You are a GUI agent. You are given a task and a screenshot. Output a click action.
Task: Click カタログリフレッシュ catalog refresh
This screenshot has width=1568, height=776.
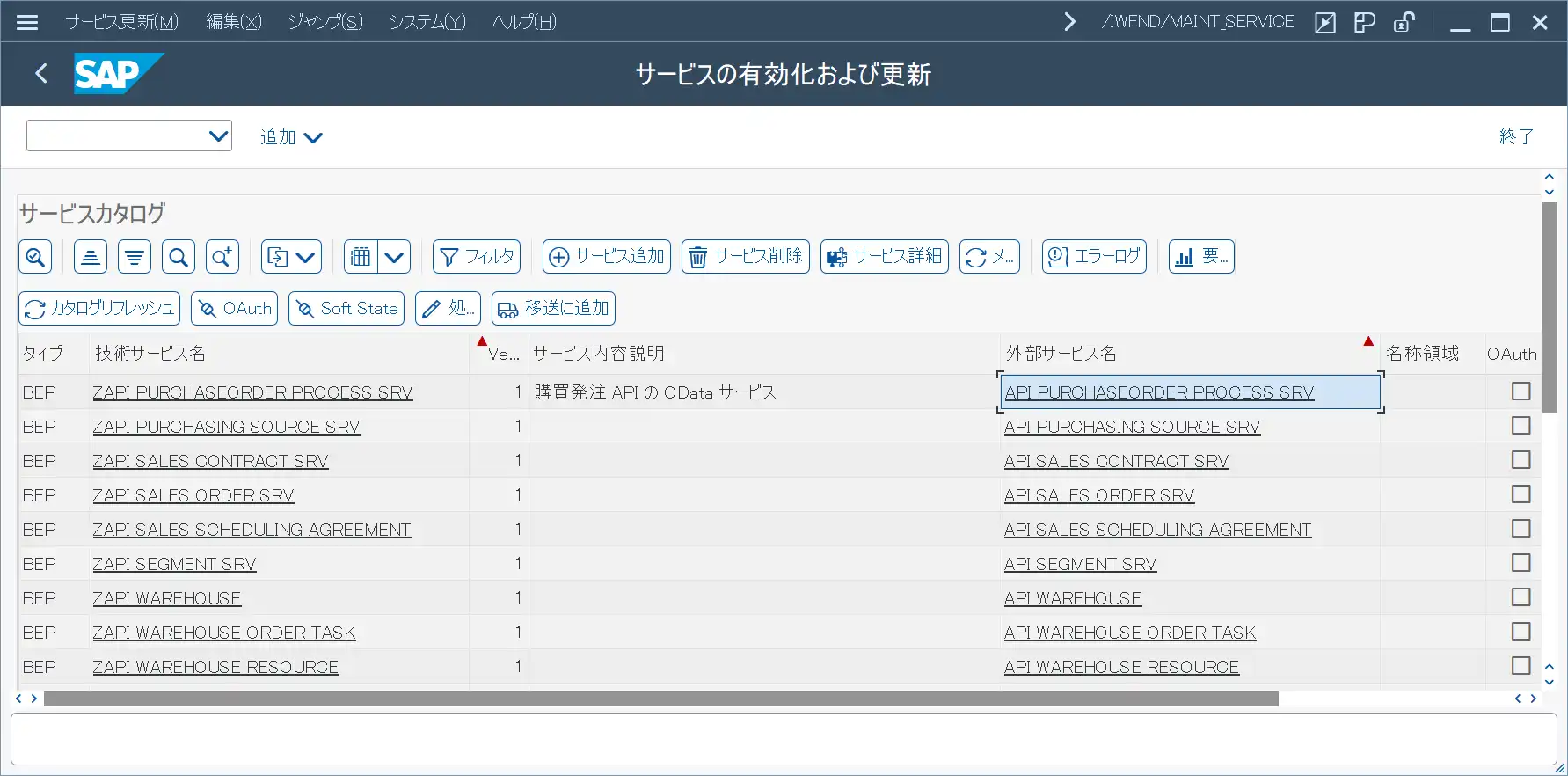click(x=99, y=309)
